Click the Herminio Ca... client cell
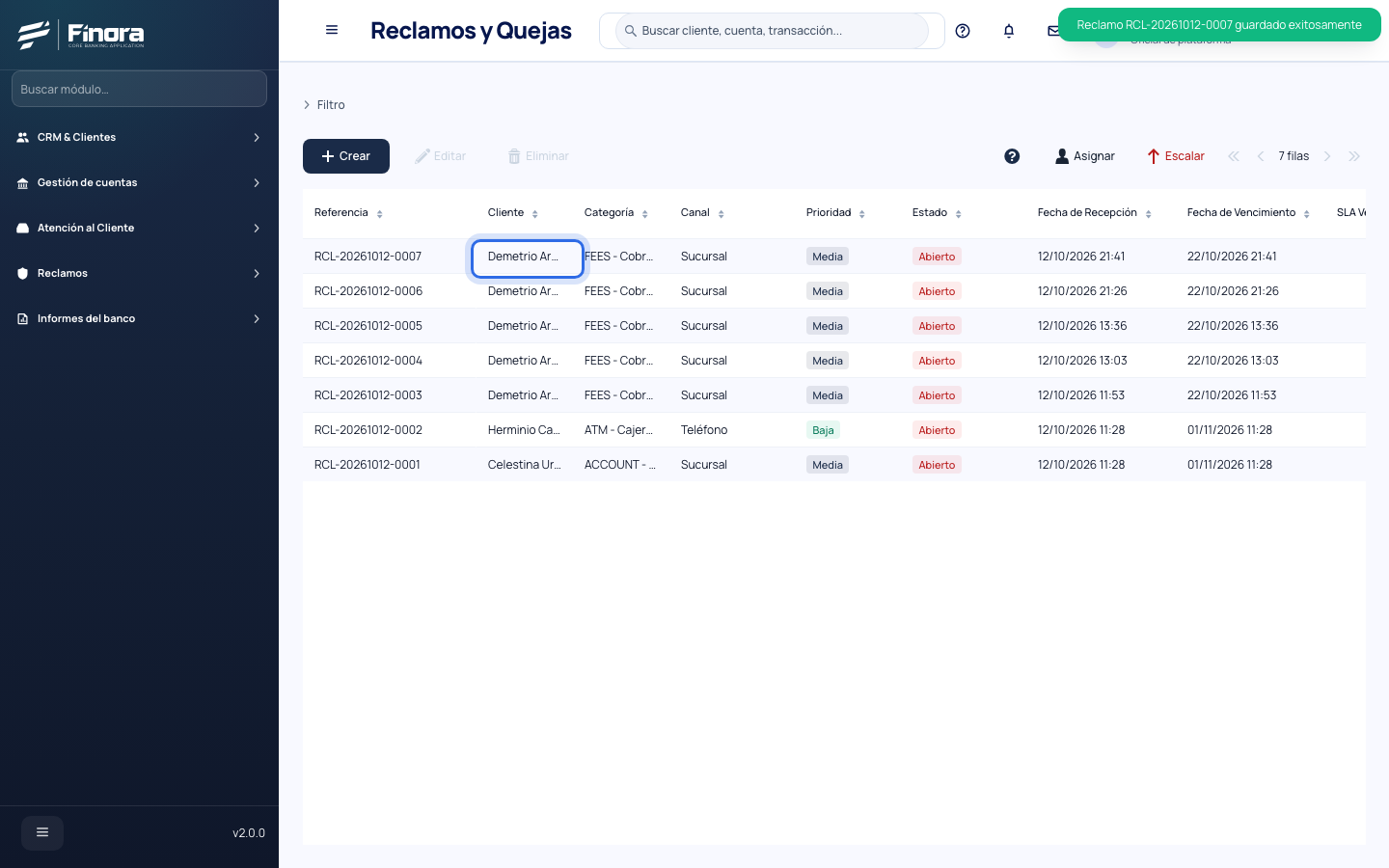 (524, 430)
